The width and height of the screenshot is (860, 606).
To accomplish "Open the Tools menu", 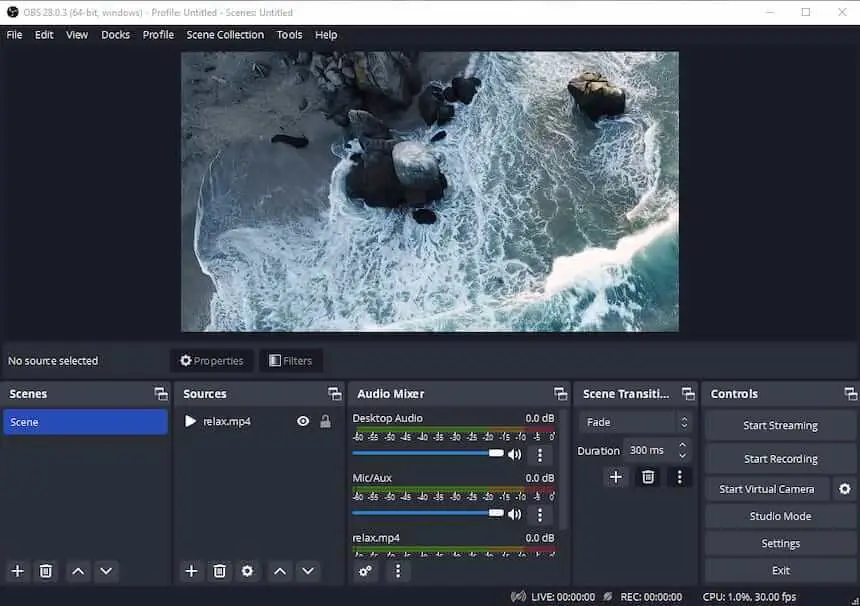I will tap(289, 35).
